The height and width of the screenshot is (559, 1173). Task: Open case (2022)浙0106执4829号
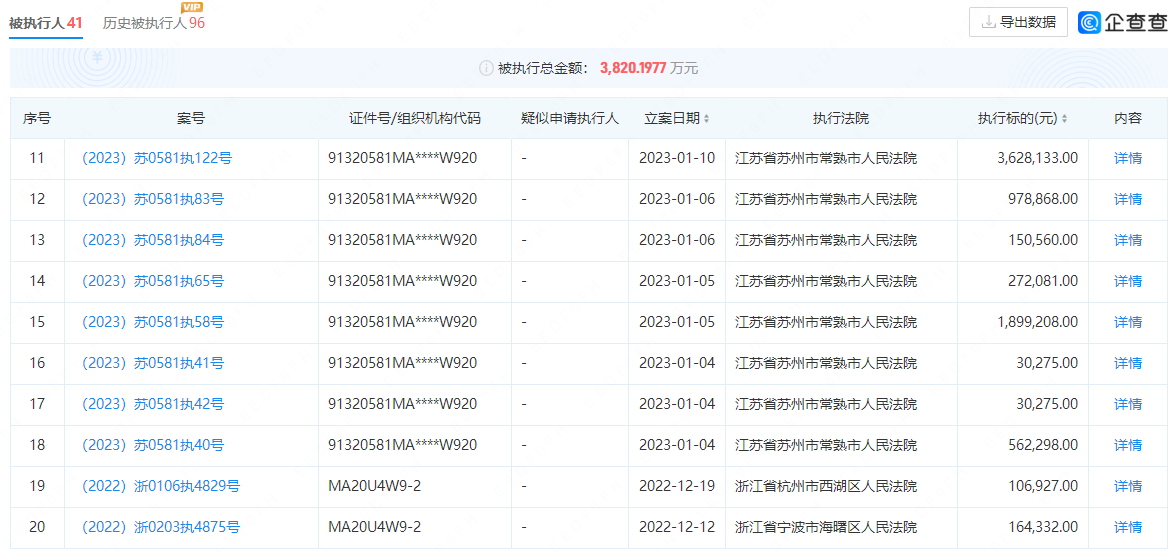tap(160, 486)
